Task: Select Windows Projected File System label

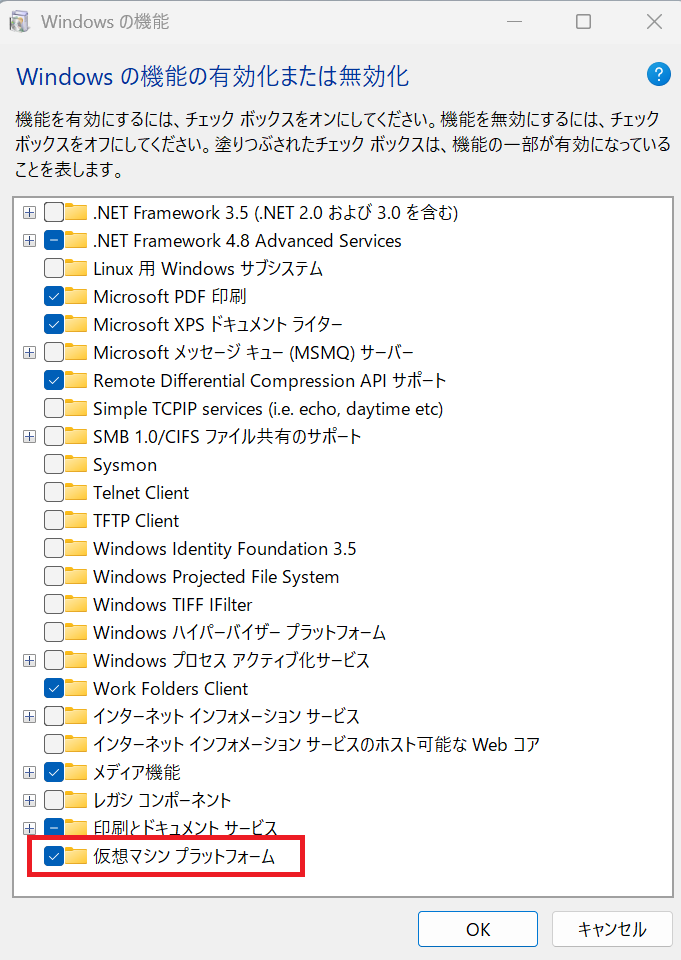Action: [216, 577]
